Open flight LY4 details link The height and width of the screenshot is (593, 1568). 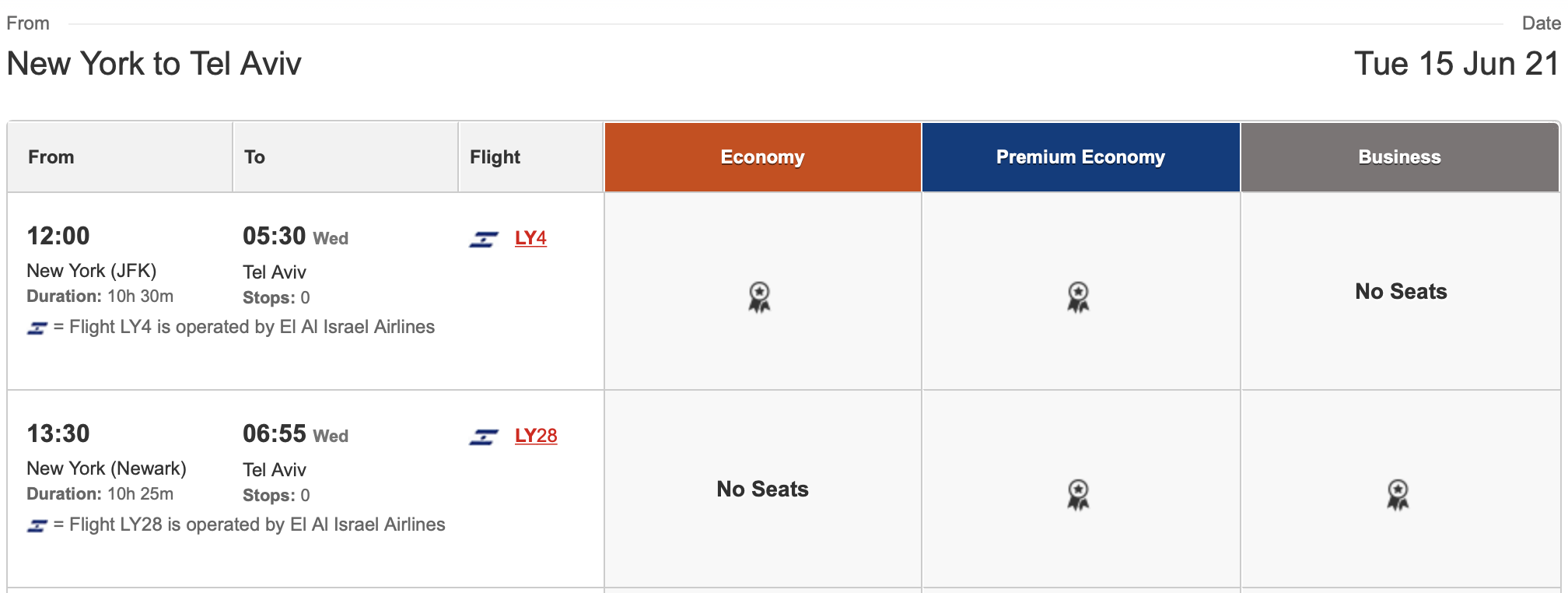click(530, 238)
